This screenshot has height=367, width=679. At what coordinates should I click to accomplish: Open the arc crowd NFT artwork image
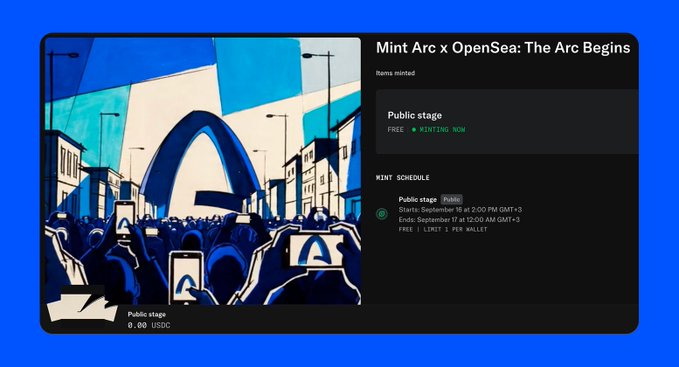click(203, 171)
